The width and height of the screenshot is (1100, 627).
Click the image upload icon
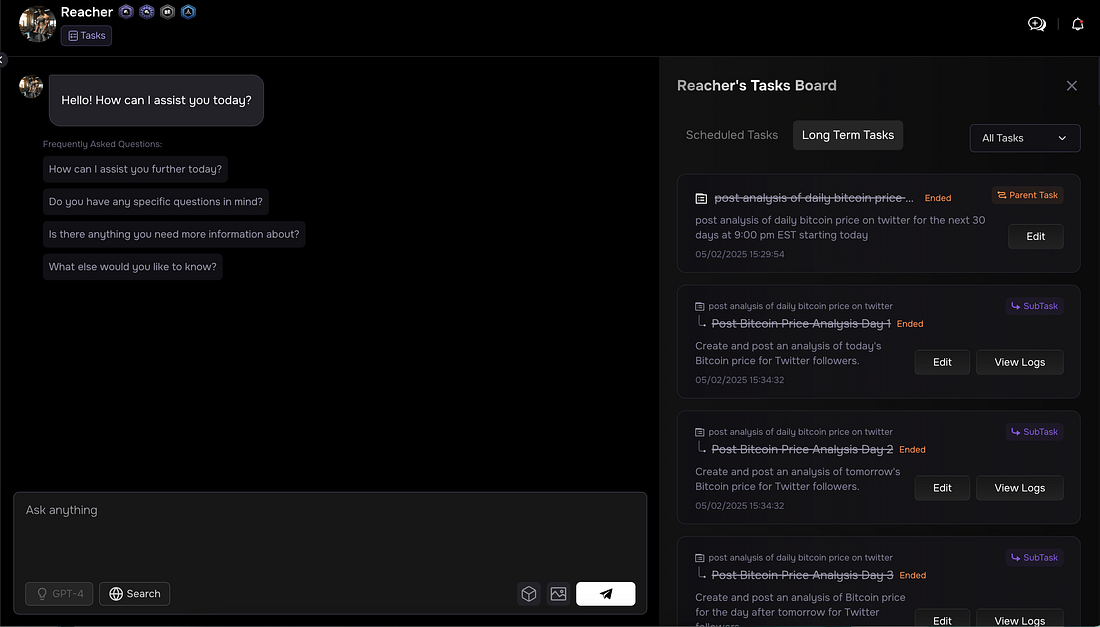[558, 594]
